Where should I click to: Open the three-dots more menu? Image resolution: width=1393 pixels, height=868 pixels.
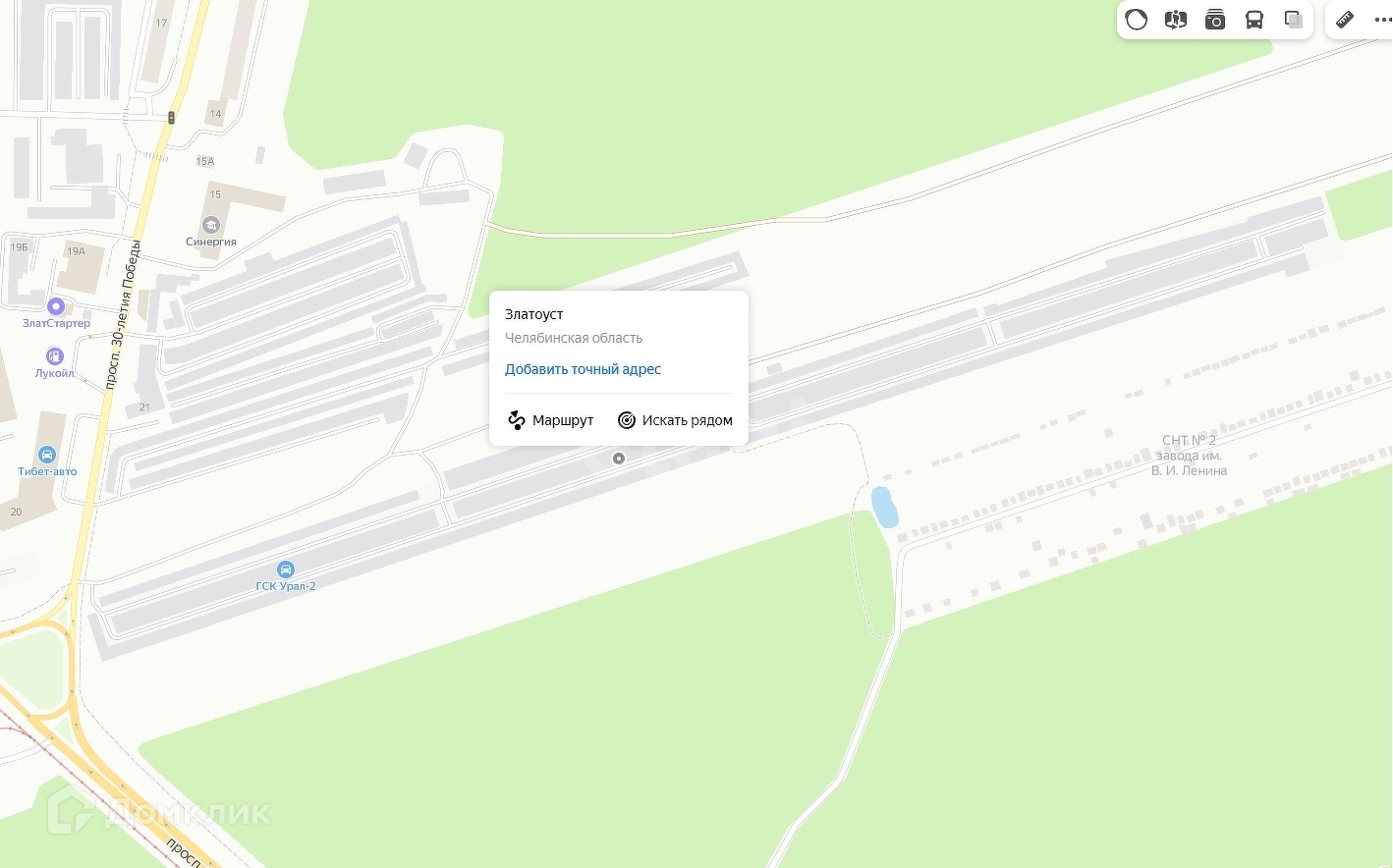point(1382,20)
